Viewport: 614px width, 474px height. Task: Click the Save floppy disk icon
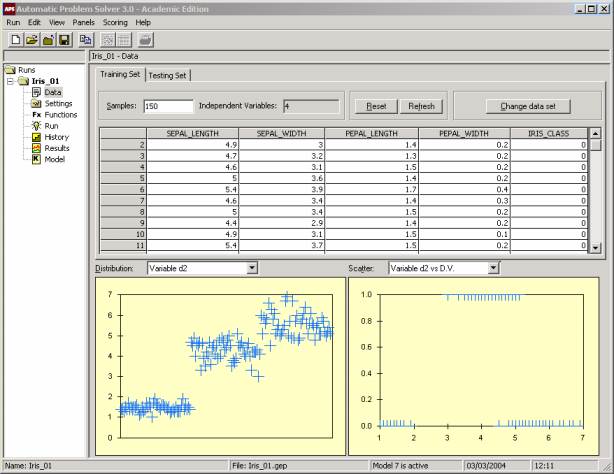pos(63,40)
